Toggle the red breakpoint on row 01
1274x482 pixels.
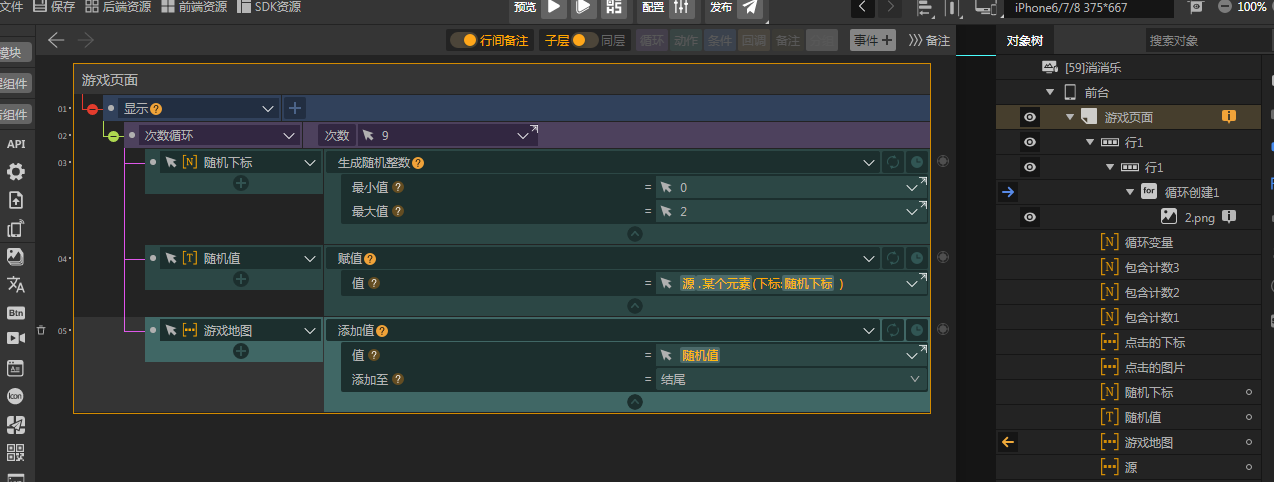point(92,109)
